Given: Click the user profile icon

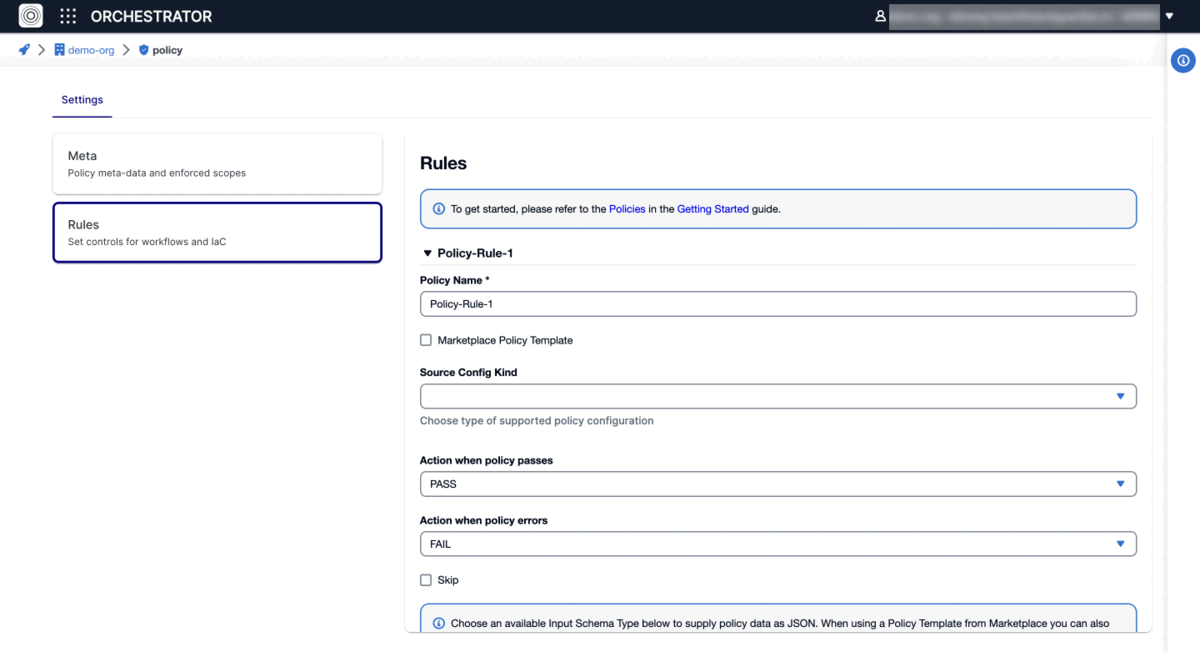Looking at the screenshot, I should pos(880,16).
